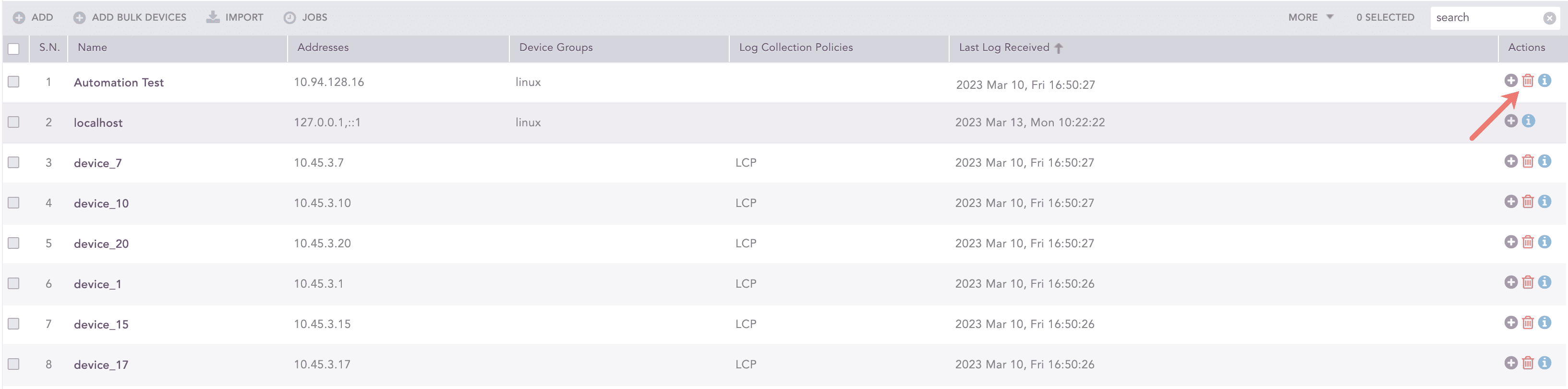Expand actions plus icon for device_15
This screenshot has width=1568, height=389.
coord(1511,322)
